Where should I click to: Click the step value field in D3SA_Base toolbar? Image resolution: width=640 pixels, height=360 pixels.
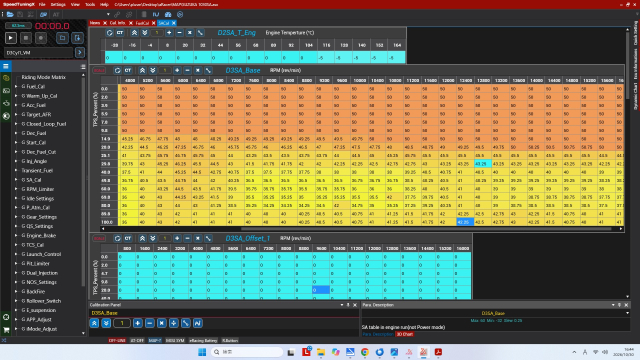click(165, 70)
